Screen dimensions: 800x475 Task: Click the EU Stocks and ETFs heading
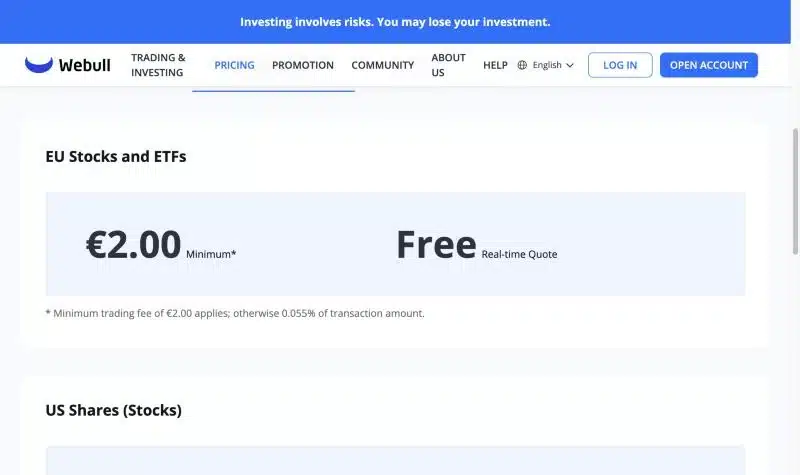pyautogui.click(x=116, y=156)
